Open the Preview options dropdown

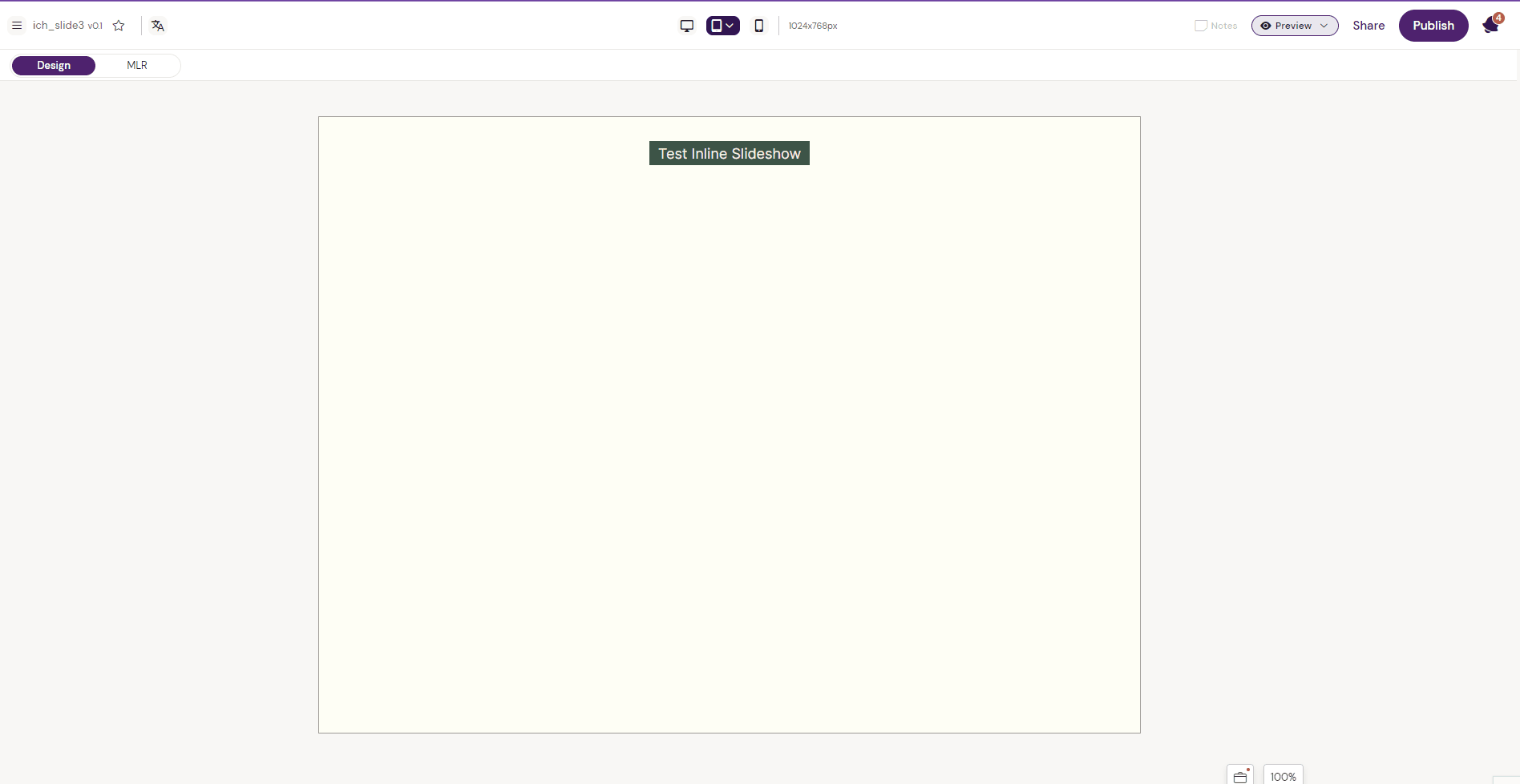[1324, 25]
